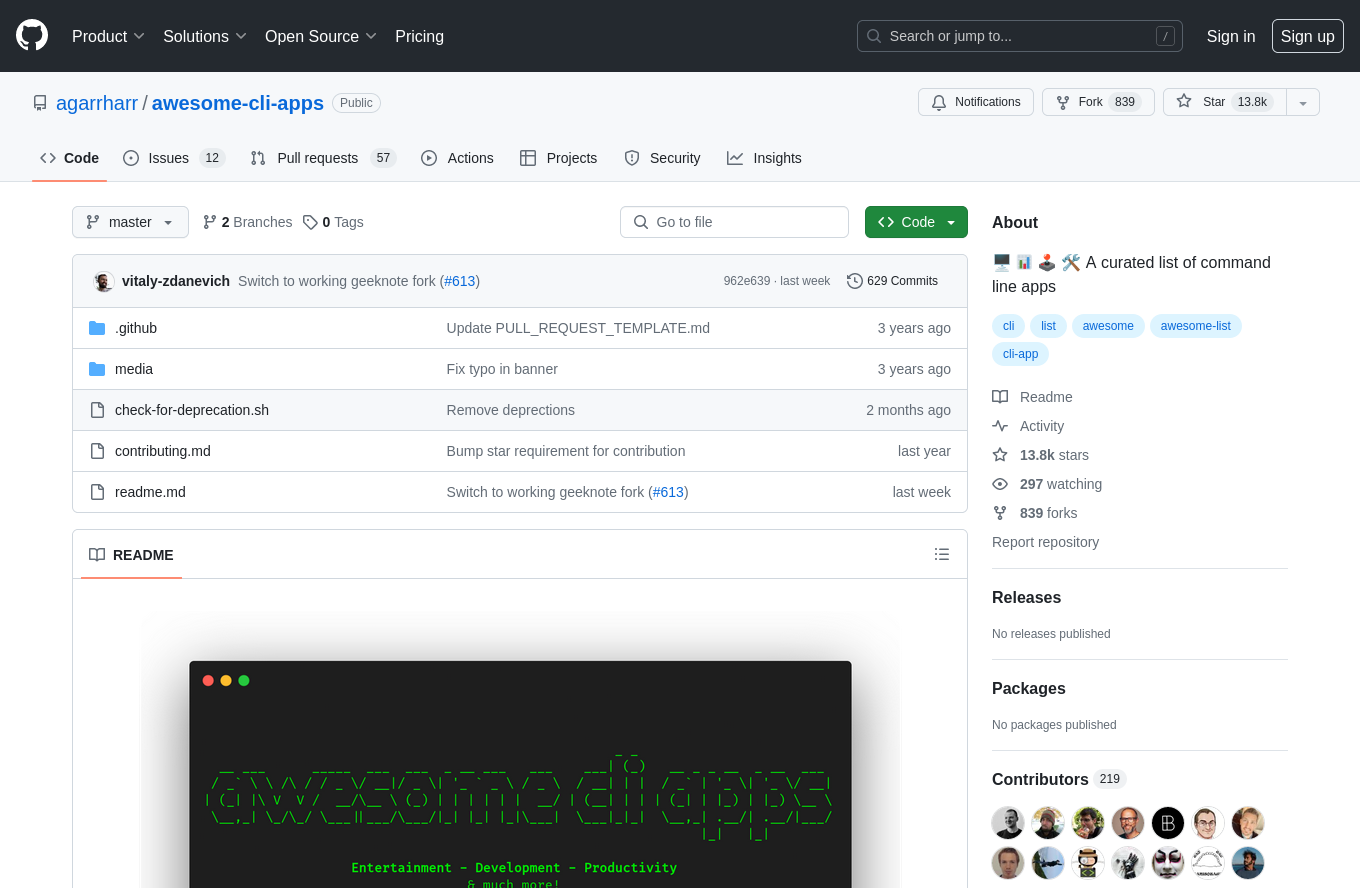This screenshot has height=888, width=1360.
Task: Open README outline list icon
Action: pos(942,554)
